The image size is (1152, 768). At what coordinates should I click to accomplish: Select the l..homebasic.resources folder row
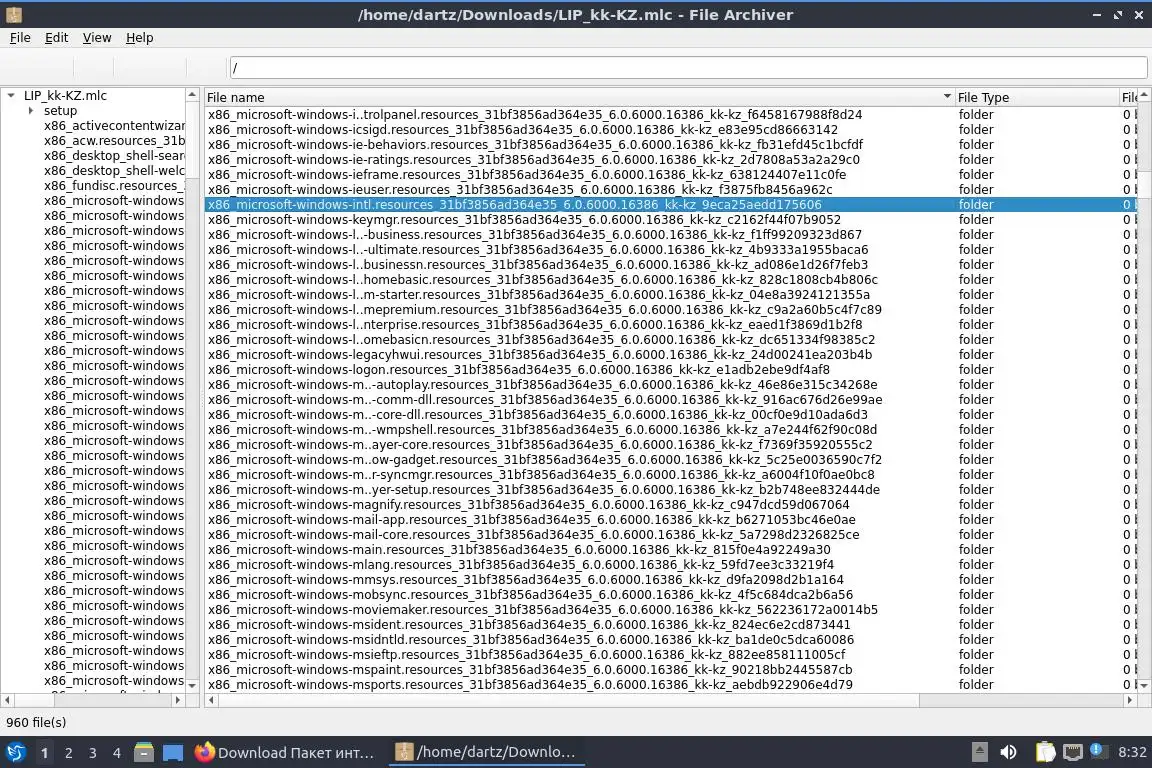[671, 279]
